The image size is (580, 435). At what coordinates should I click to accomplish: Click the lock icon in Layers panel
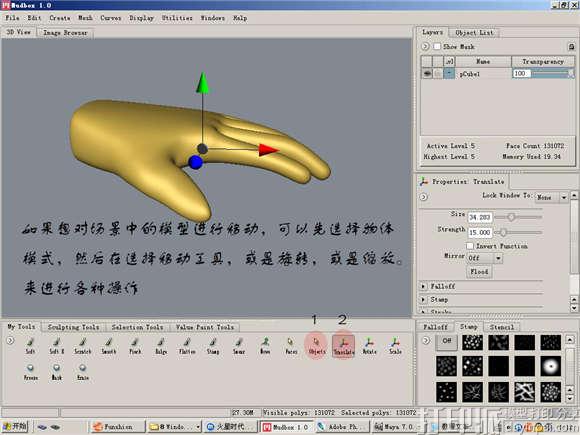571,47
